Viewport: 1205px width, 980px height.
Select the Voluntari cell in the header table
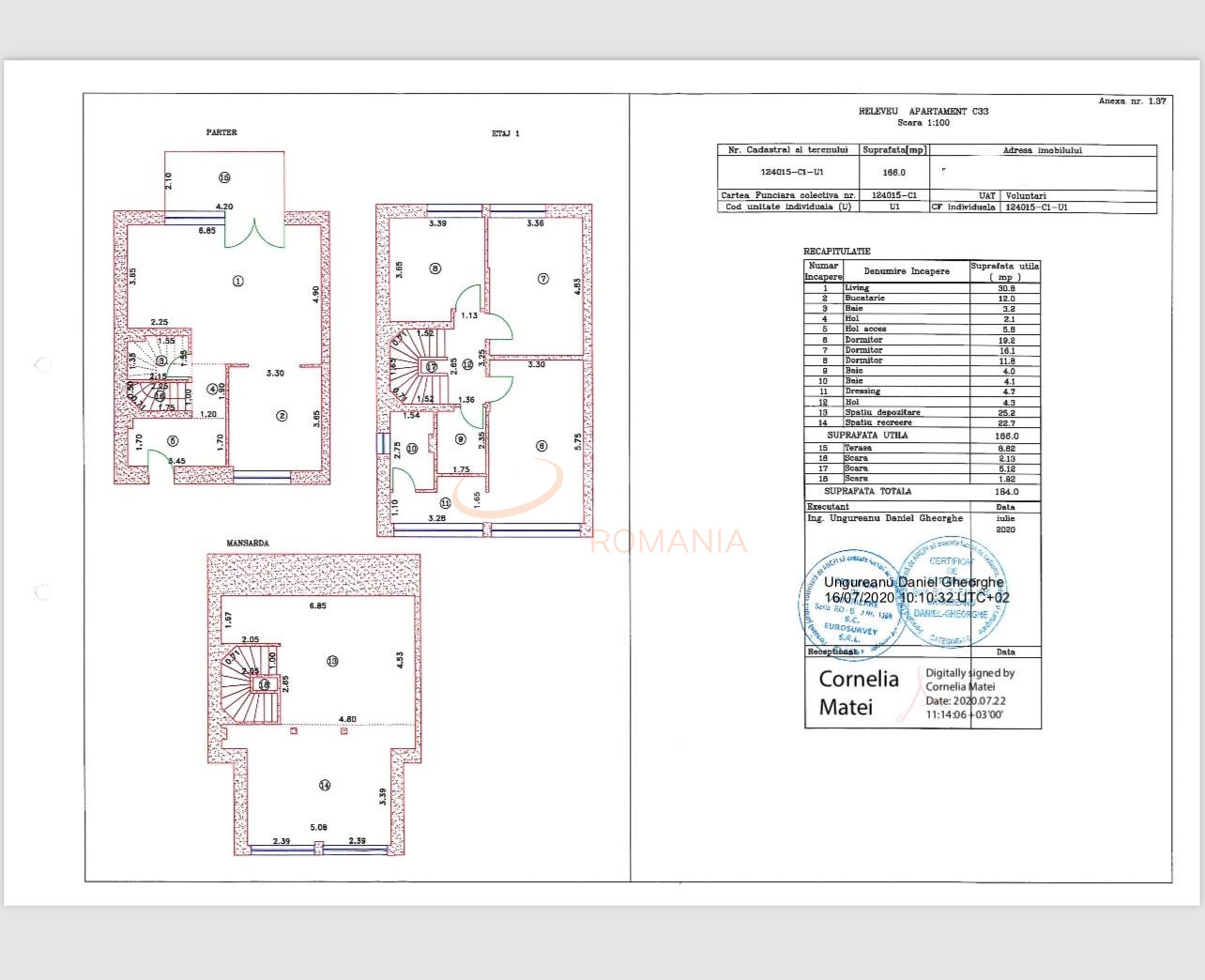pyautogui.click(x=1025, y=196)
